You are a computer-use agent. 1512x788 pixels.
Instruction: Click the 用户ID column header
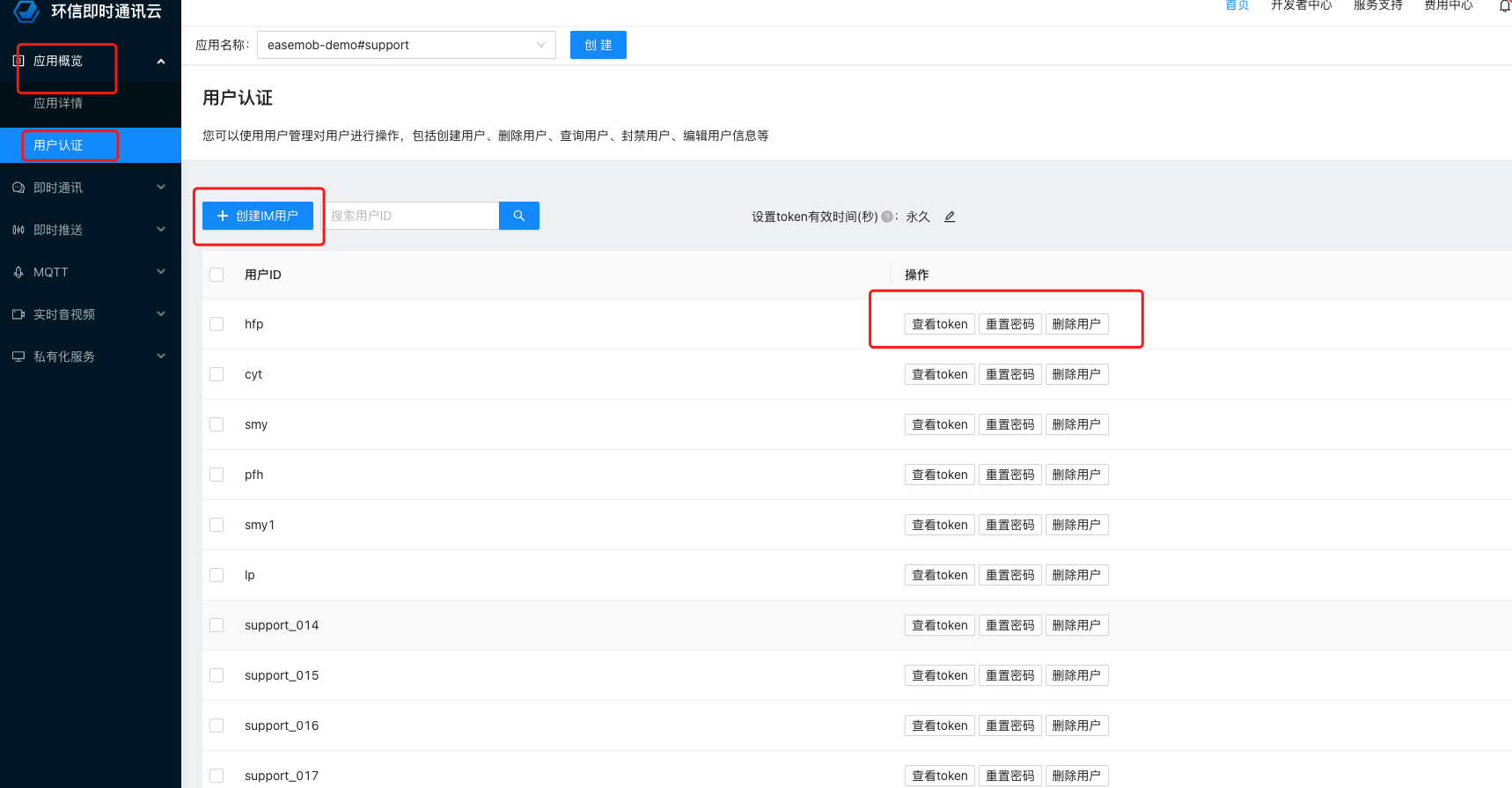coord(263,275)
